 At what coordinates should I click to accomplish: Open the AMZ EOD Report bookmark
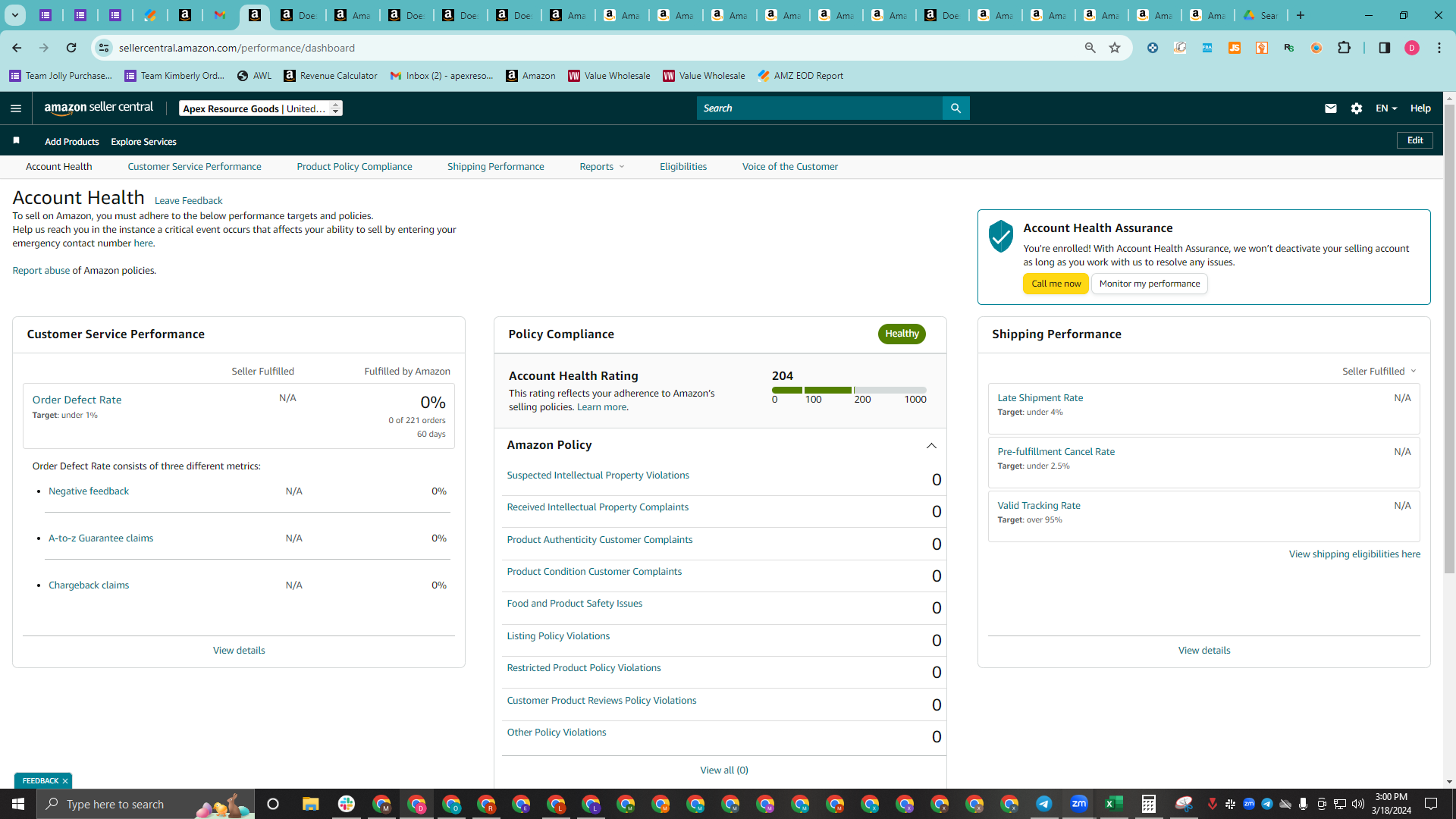[800, 76]
